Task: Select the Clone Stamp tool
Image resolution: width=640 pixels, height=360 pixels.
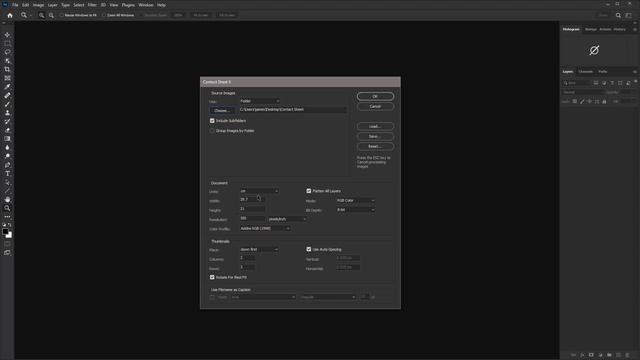Action: [x=7, y=113]
